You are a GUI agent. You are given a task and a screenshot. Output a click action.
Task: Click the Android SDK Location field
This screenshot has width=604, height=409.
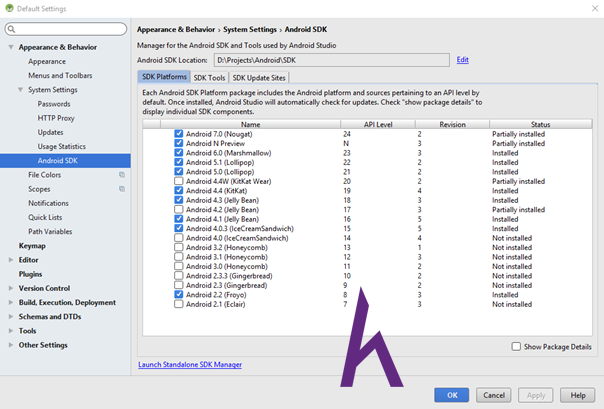(x=332, y=60)
